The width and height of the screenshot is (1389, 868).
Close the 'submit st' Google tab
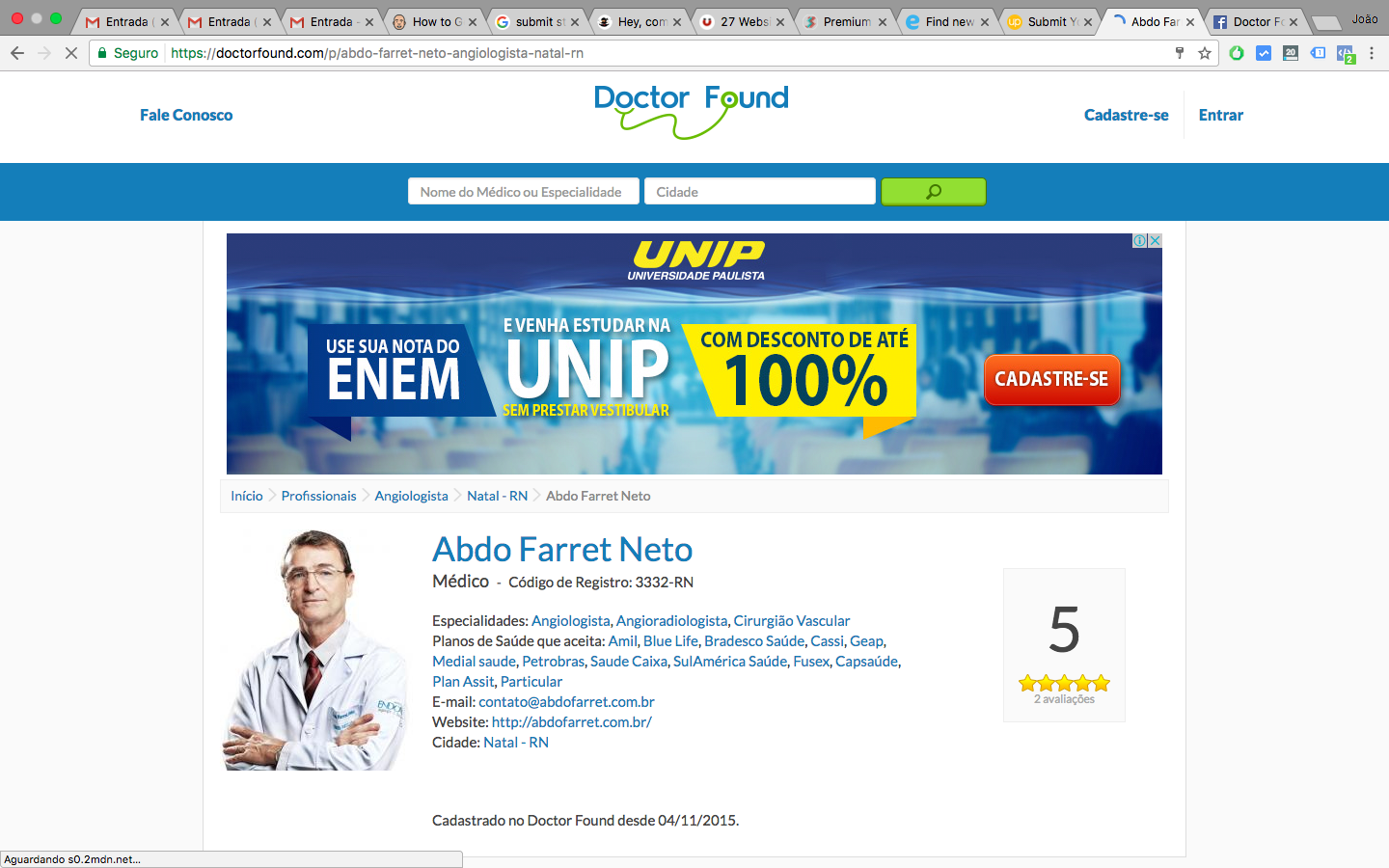click(x=575, y=22)
